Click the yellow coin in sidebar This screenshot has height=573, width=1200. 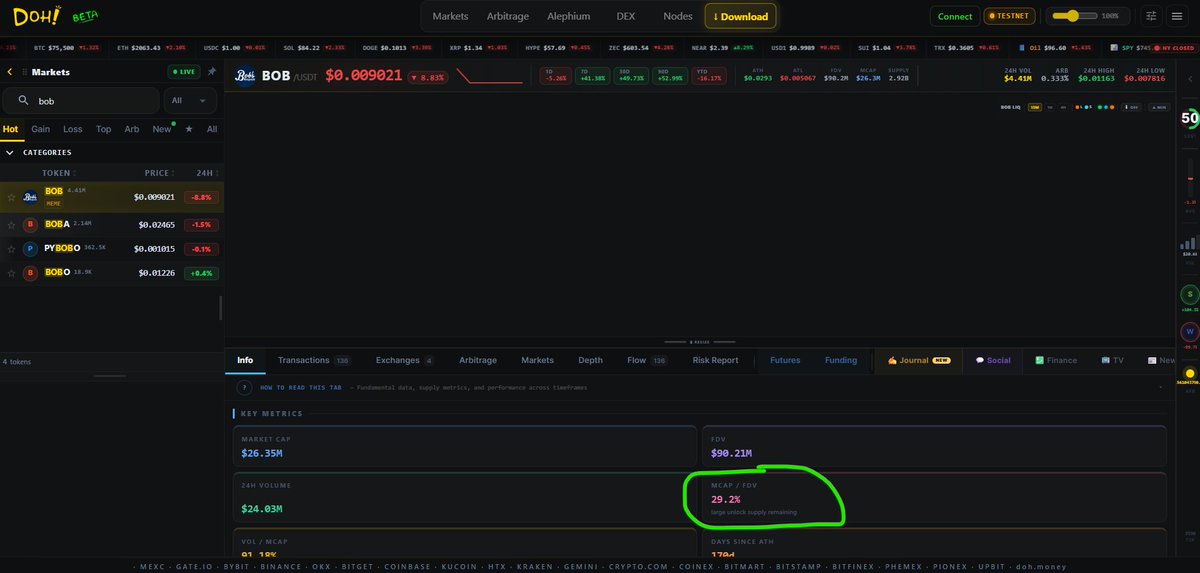coord(1189,373)
